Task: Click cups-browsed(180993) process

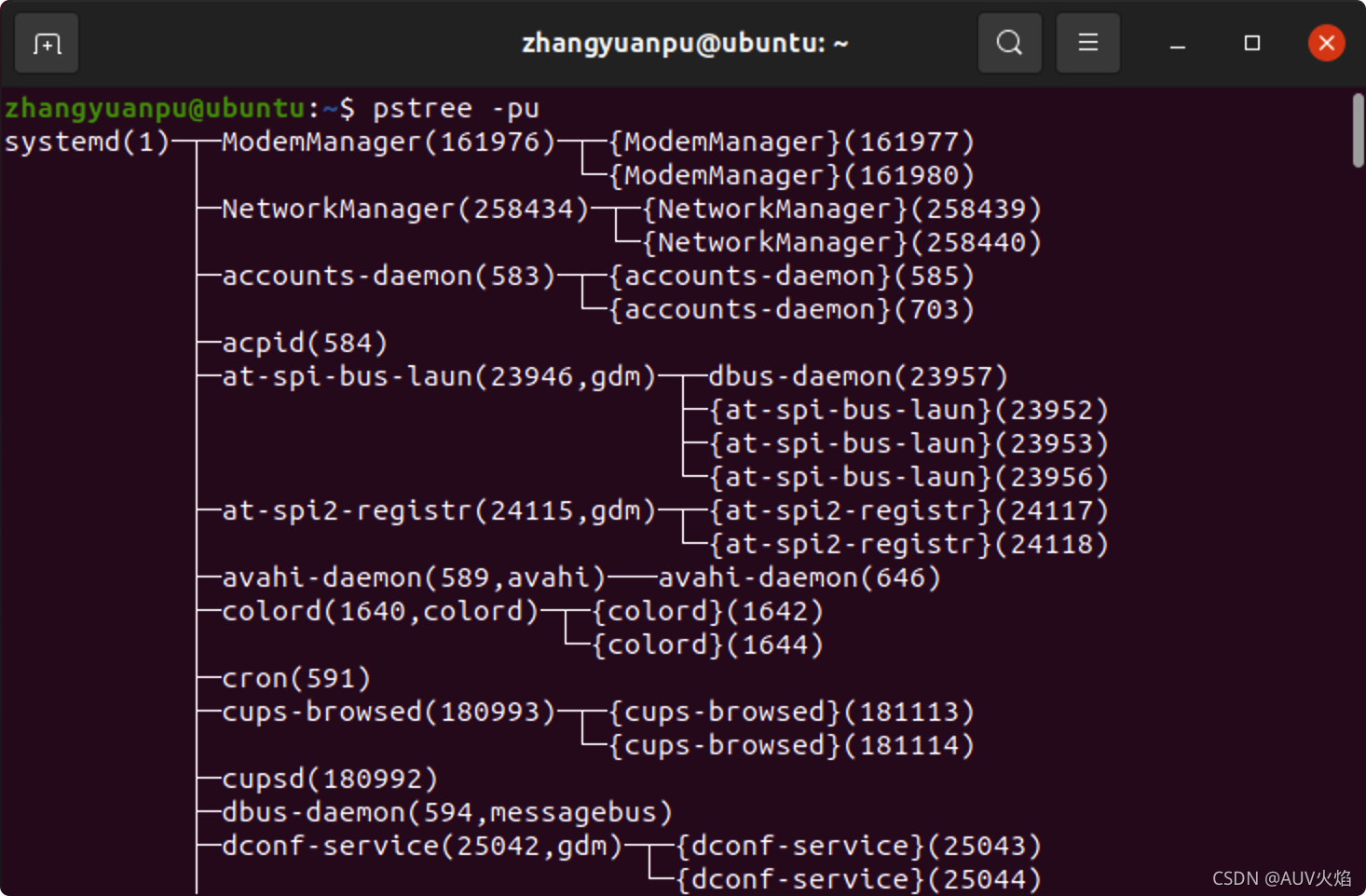Action: pyautogui.click(x=389, y=712)
